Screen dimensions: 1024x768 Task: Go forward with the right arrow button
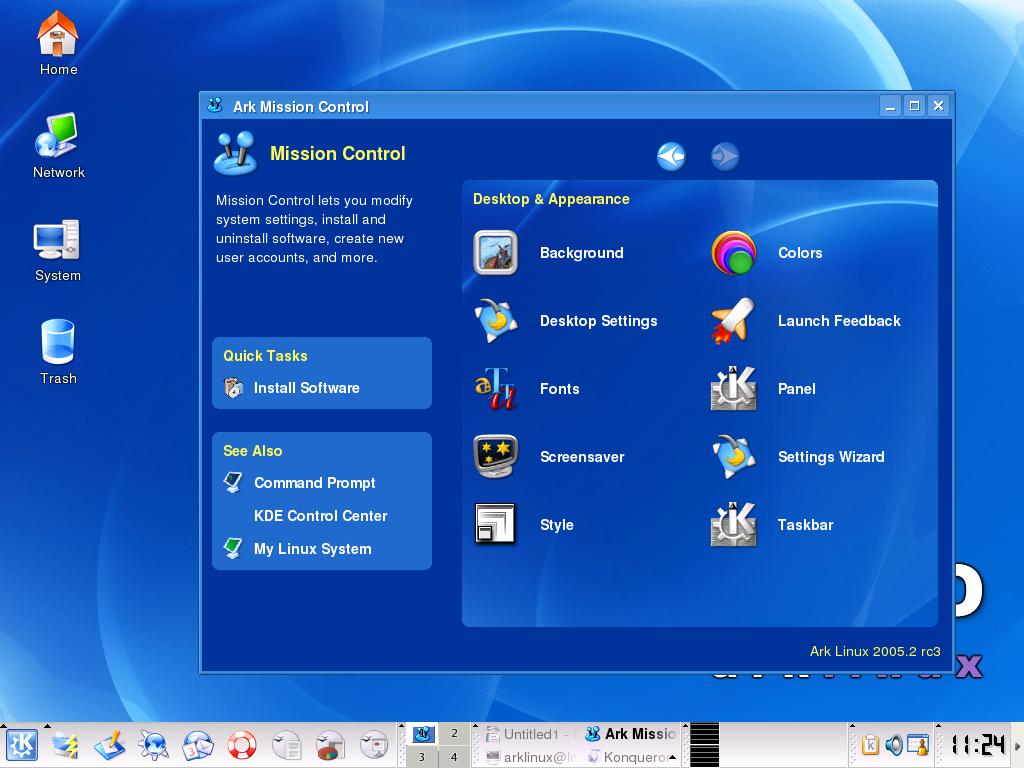(725, 157)
